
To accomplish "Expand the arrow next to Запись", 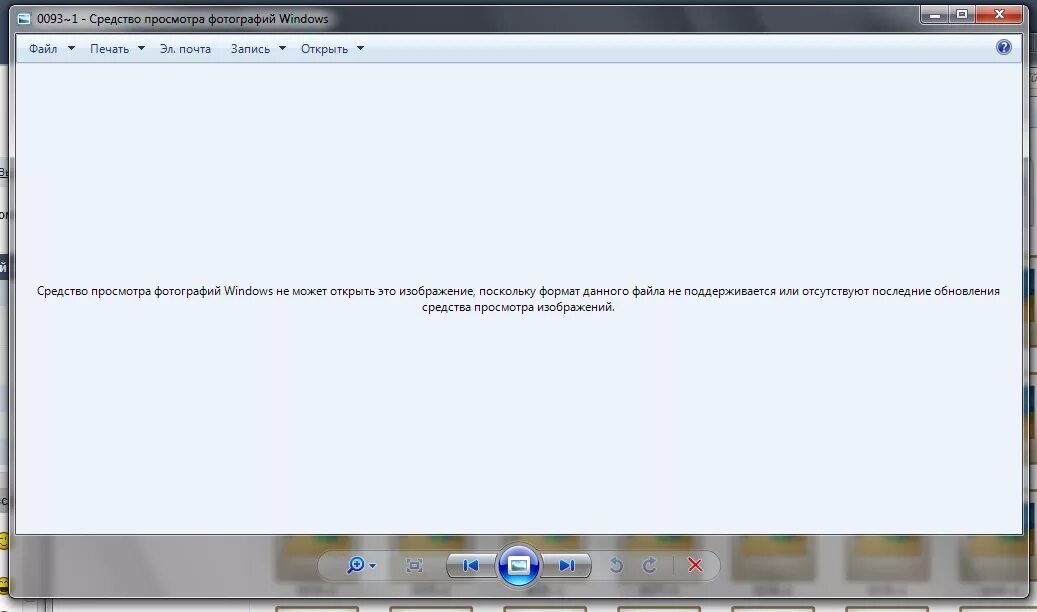I will [282, 48].
